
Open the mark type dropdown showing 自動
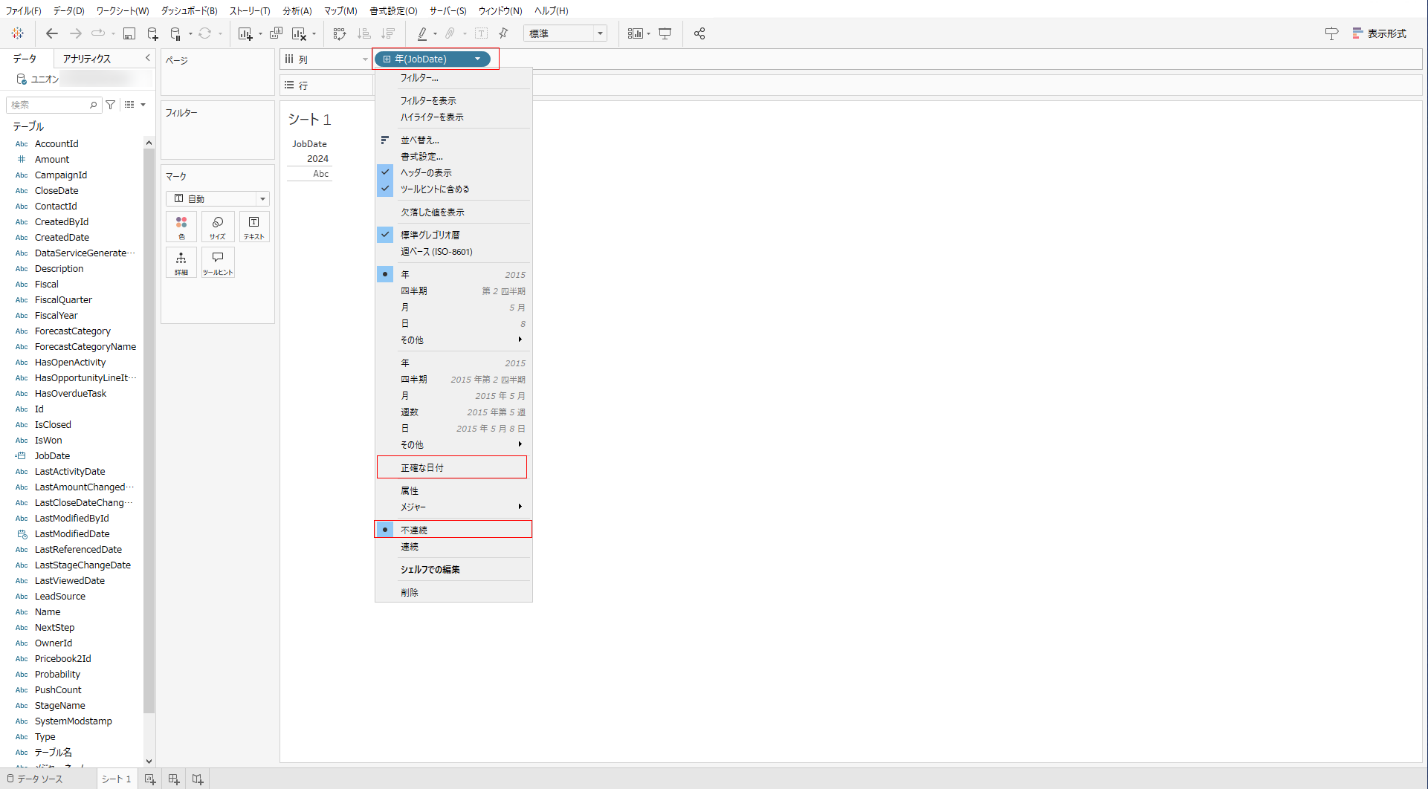point(217,199)
